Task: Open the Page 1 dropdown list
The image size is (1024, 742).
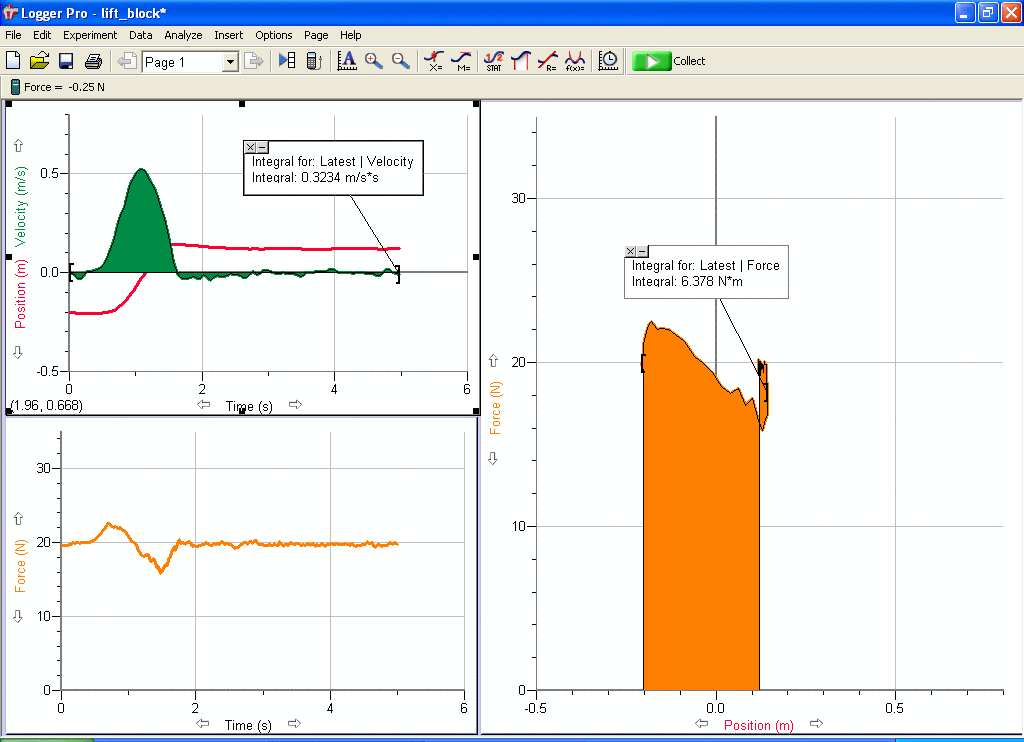Action: 229,62
